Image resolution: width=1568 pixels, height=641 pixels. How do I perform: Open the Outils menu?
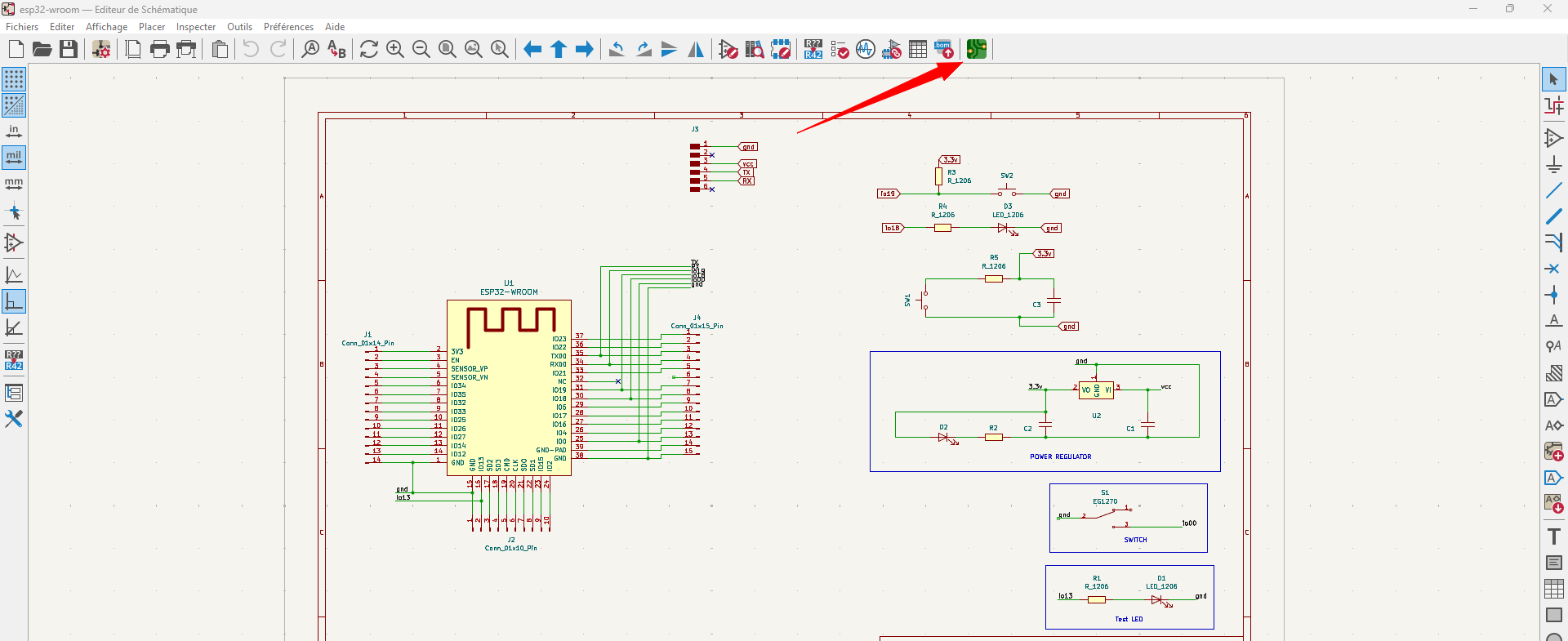[x=239, y=27]
